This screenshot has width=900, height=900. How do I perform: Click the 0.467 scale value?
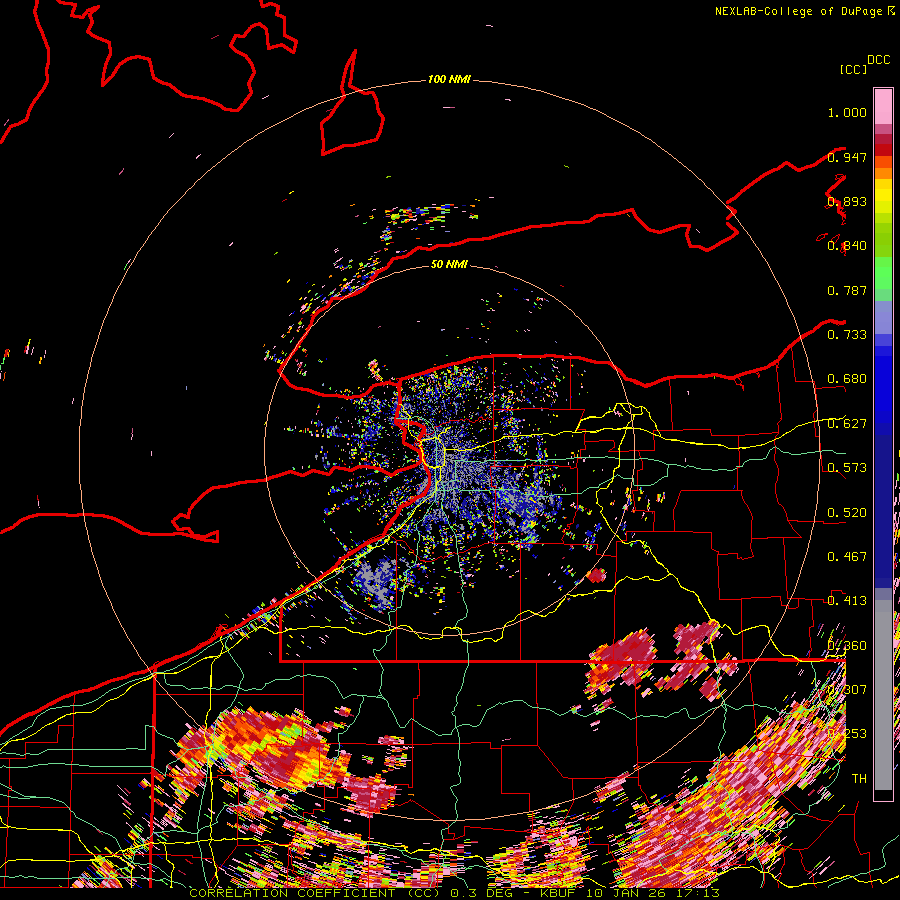(x=847, y=557)
